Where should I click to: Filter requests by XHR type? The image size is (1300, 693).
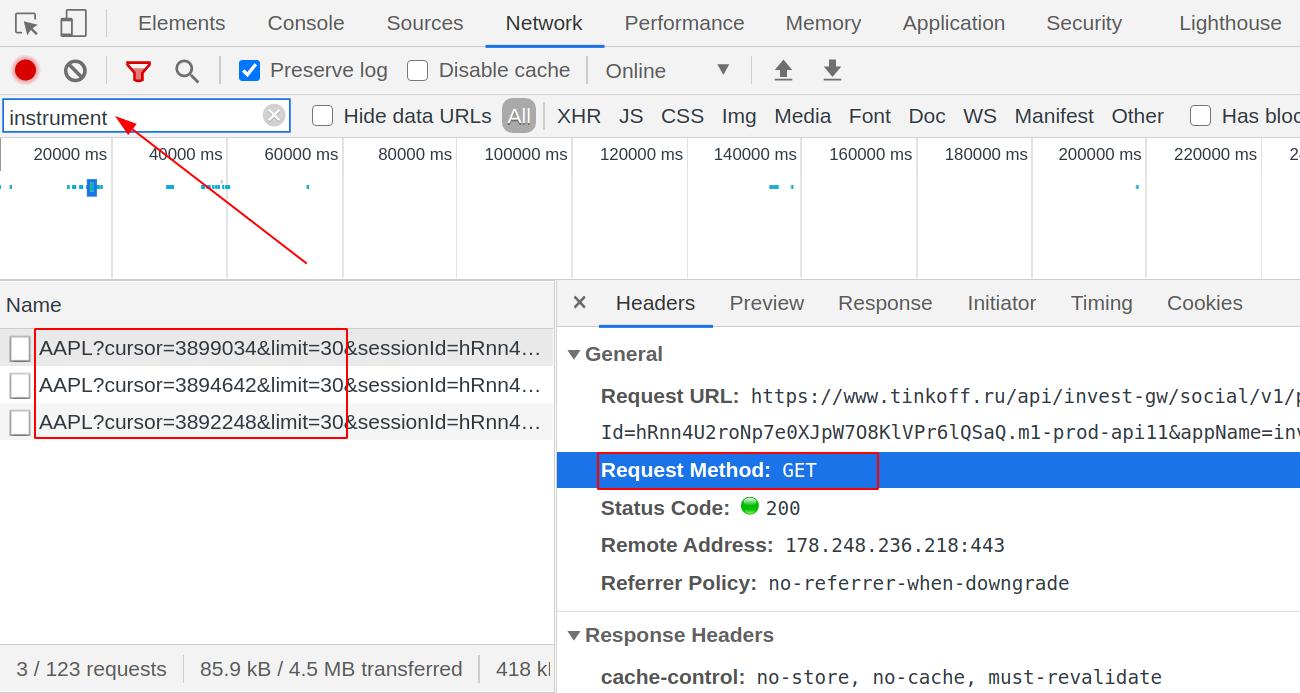pos(579,116)
